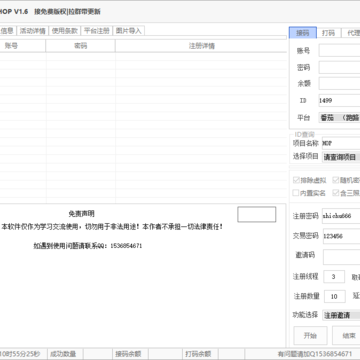Open the 打码 tab
Screen dimensions: 360x360
tap(328, 33)
